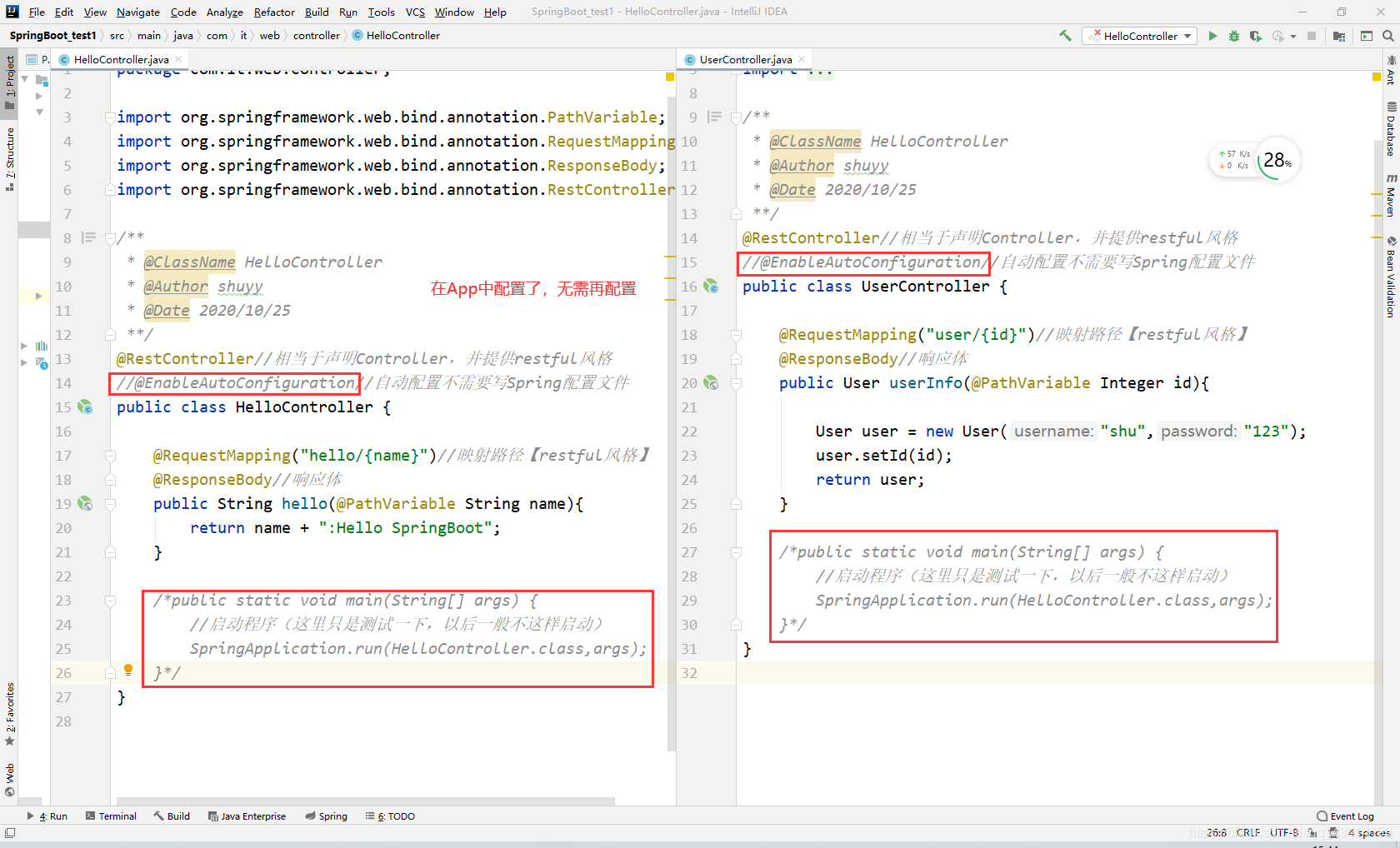The height and width of the screenshot is (848, 1400).
Task: Click the Profiler run icon
Action: point(1277,36)
